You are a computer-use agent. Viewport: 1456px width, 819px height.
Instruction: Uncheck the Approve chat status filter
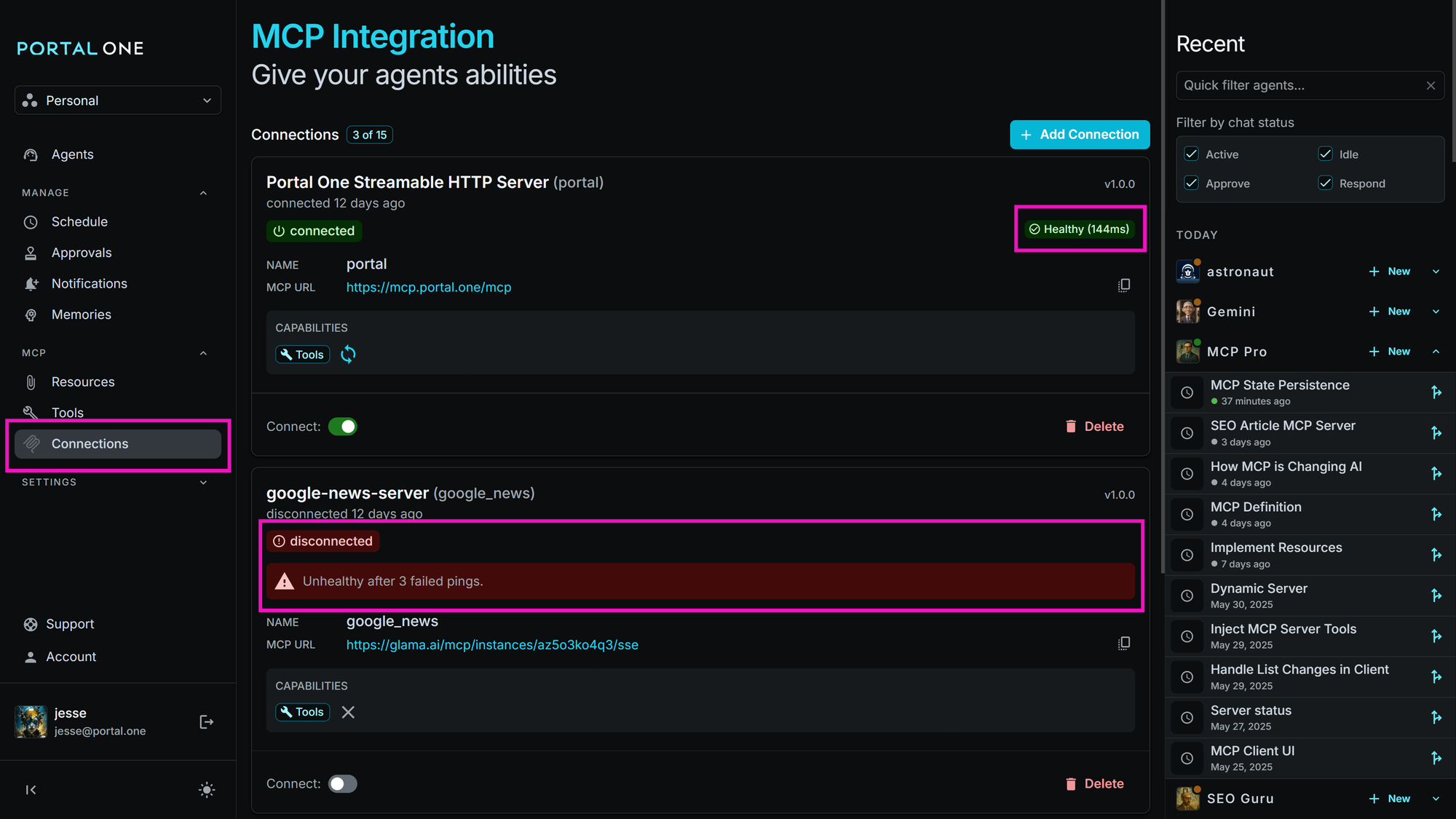1191,183
